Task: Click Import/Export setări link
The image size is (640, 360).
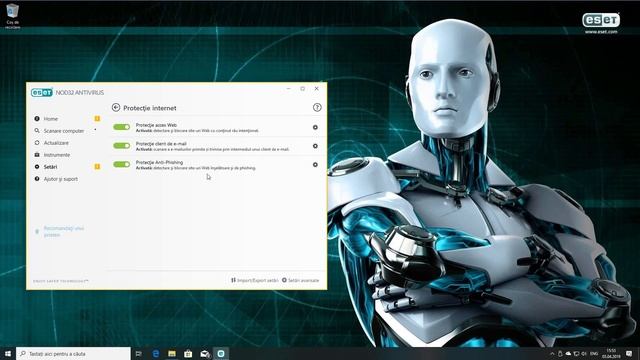Action: pos(255,280)
